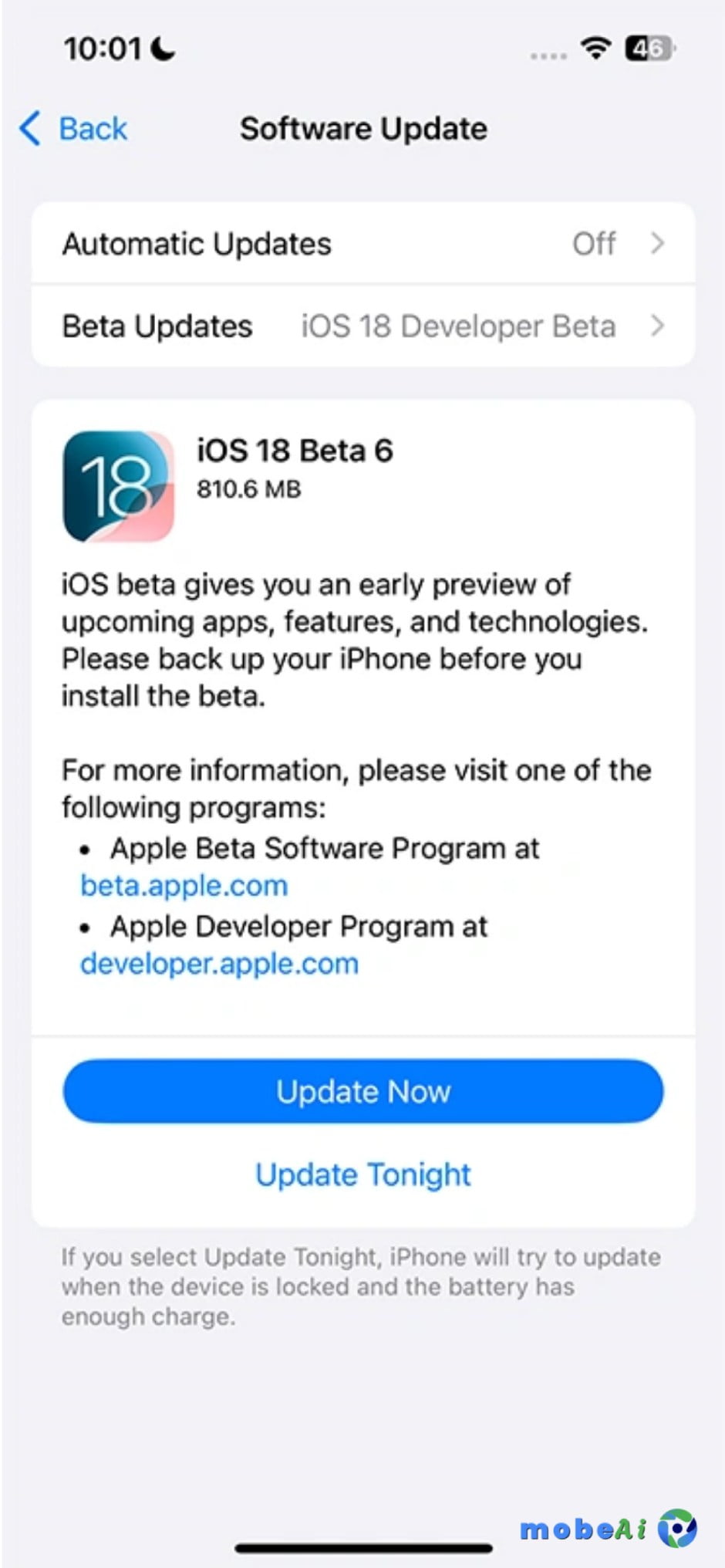Tap the cellular signal dots indicator
The width and height of the screenshot is (725, 1568).
pos(548,56)
